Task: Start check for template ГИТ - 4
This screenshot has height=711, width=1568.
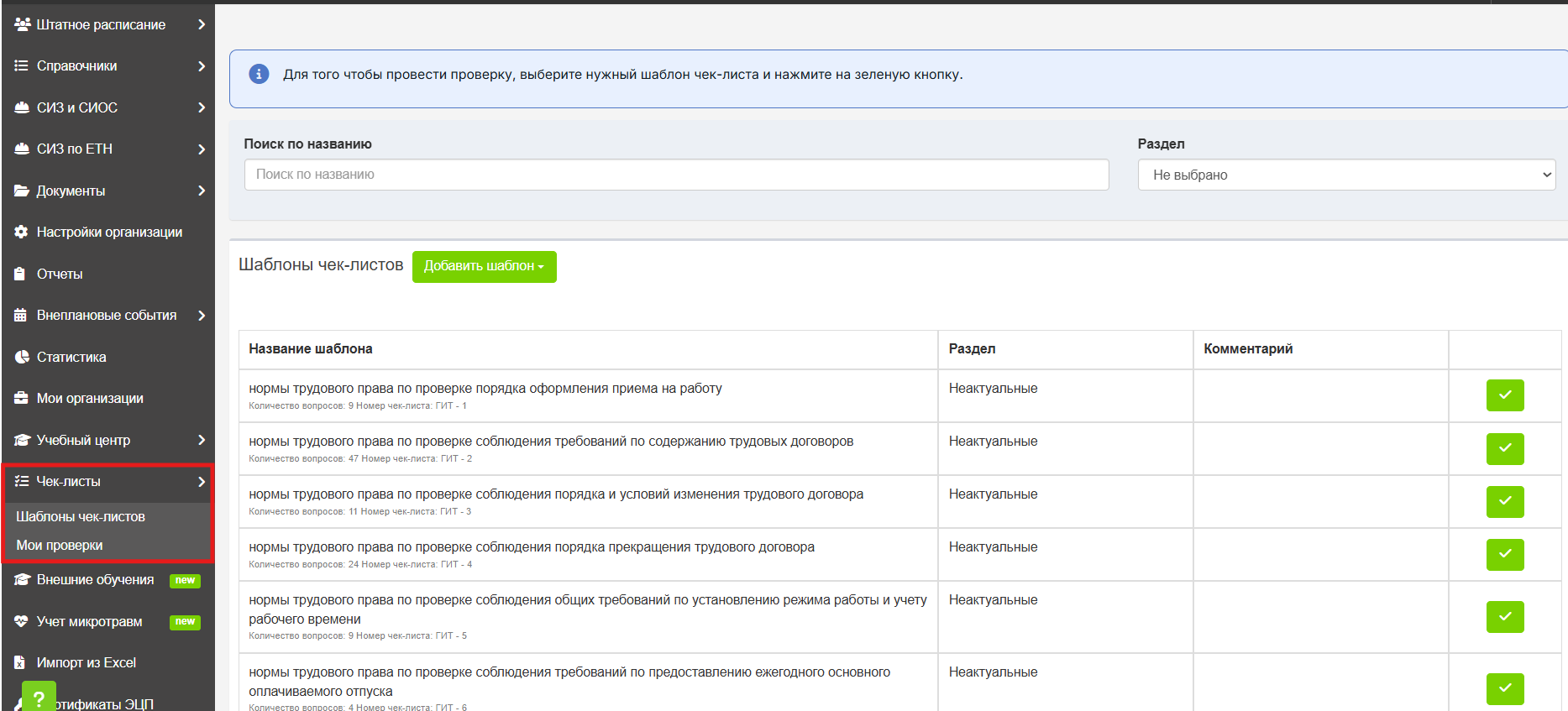Action: pyautogui.click(x=1505, y=554)
